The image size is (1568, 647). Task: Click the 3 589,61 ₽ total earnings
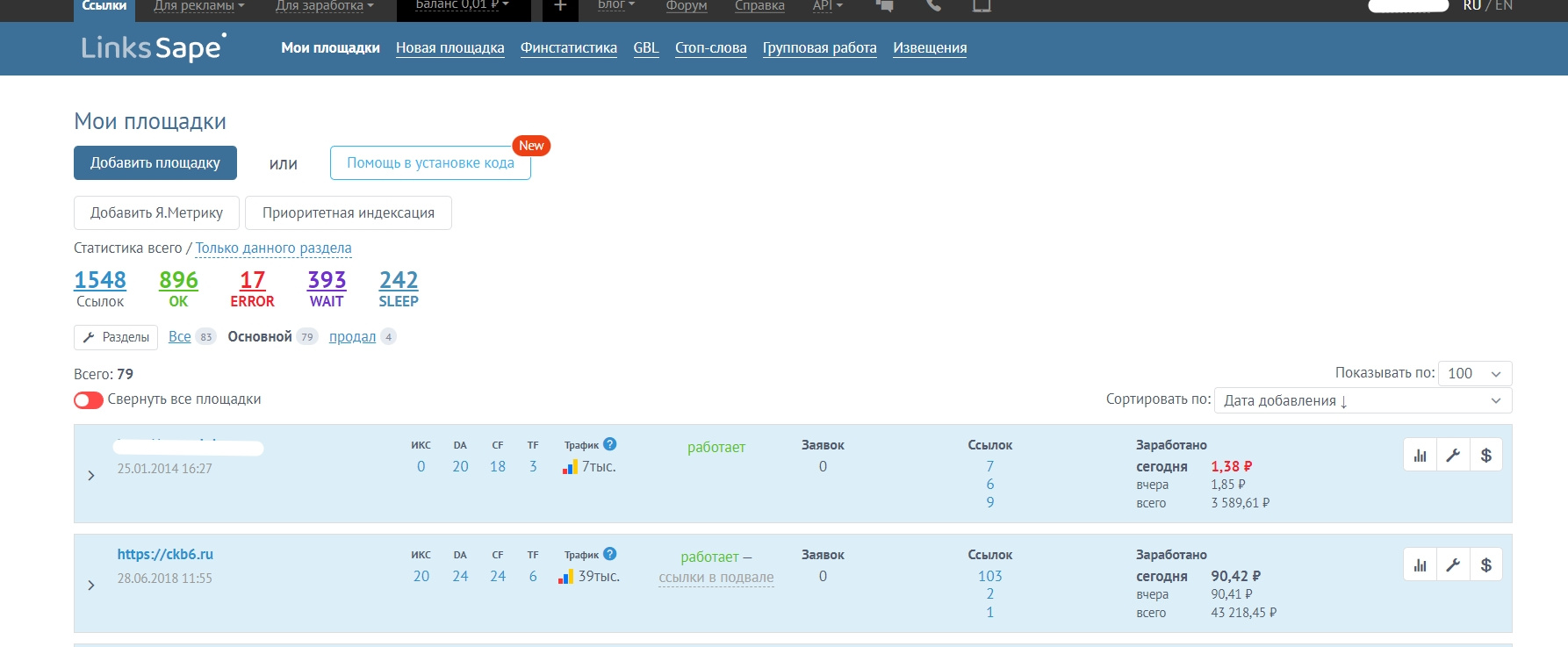[1241, 503]
